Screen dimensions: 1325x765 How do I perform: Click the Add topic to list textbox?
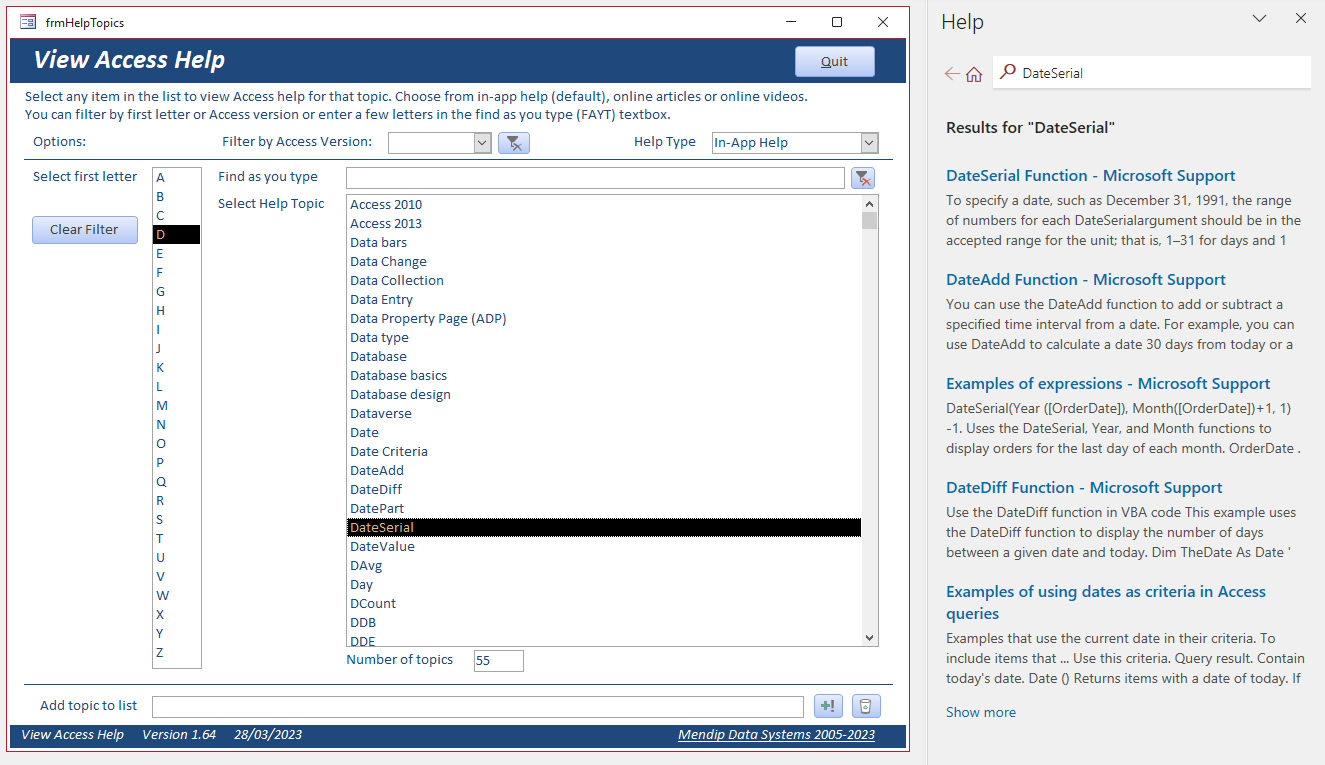(478, 707)
